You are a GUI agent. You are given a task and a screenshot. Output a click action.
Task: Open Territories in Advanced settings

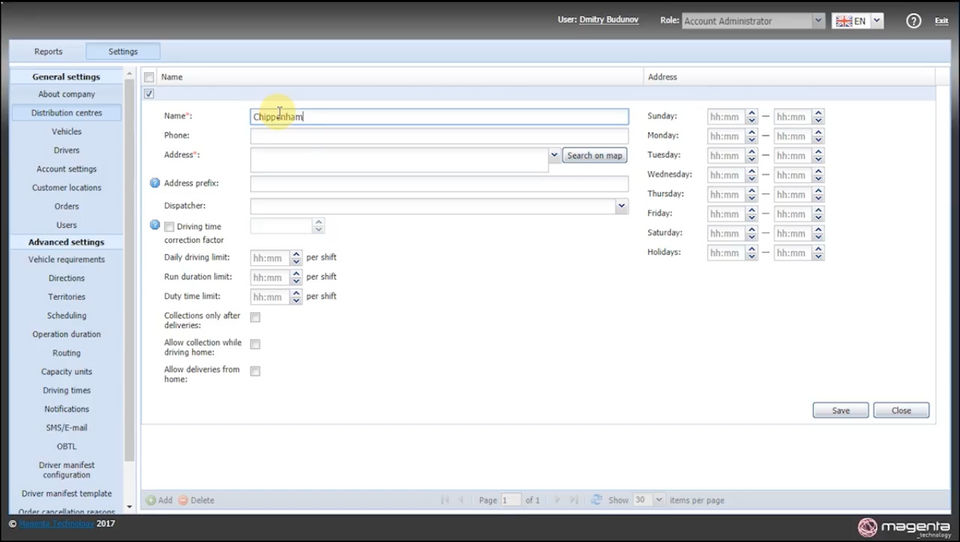point(67,296)
